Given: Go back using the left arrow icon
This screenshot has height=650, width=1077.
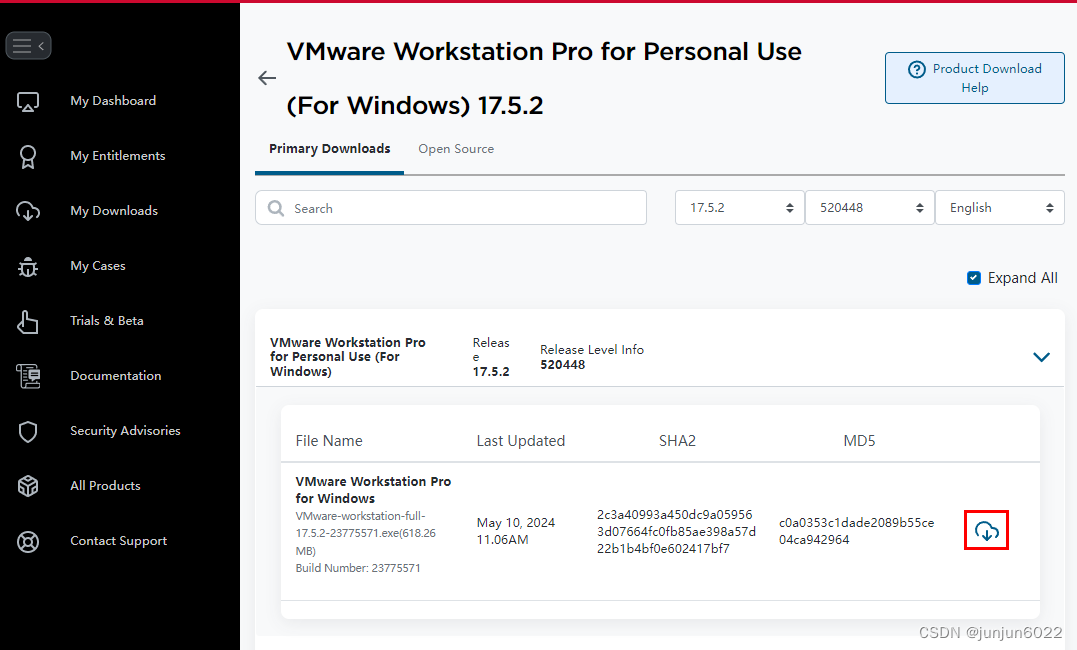Looking at the screenshot, I should (267, 78).
